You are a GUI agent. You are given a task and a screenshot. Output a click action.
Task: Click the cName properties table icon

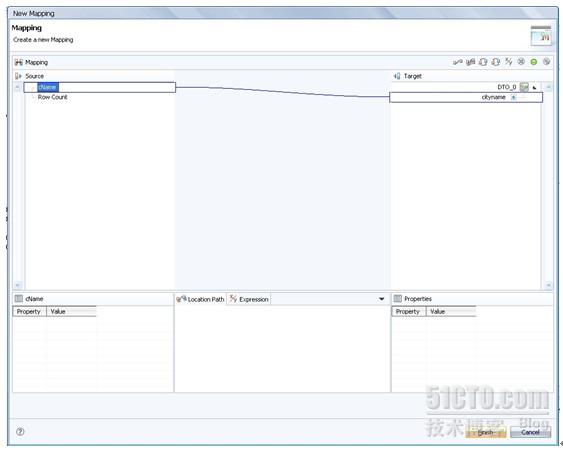click(x=19, y=299)
